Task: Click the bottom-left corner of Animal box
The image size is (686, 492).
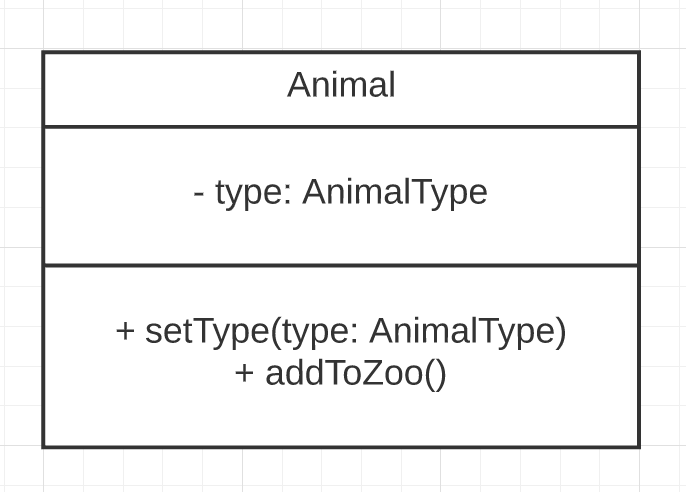Action: (44, 447)
